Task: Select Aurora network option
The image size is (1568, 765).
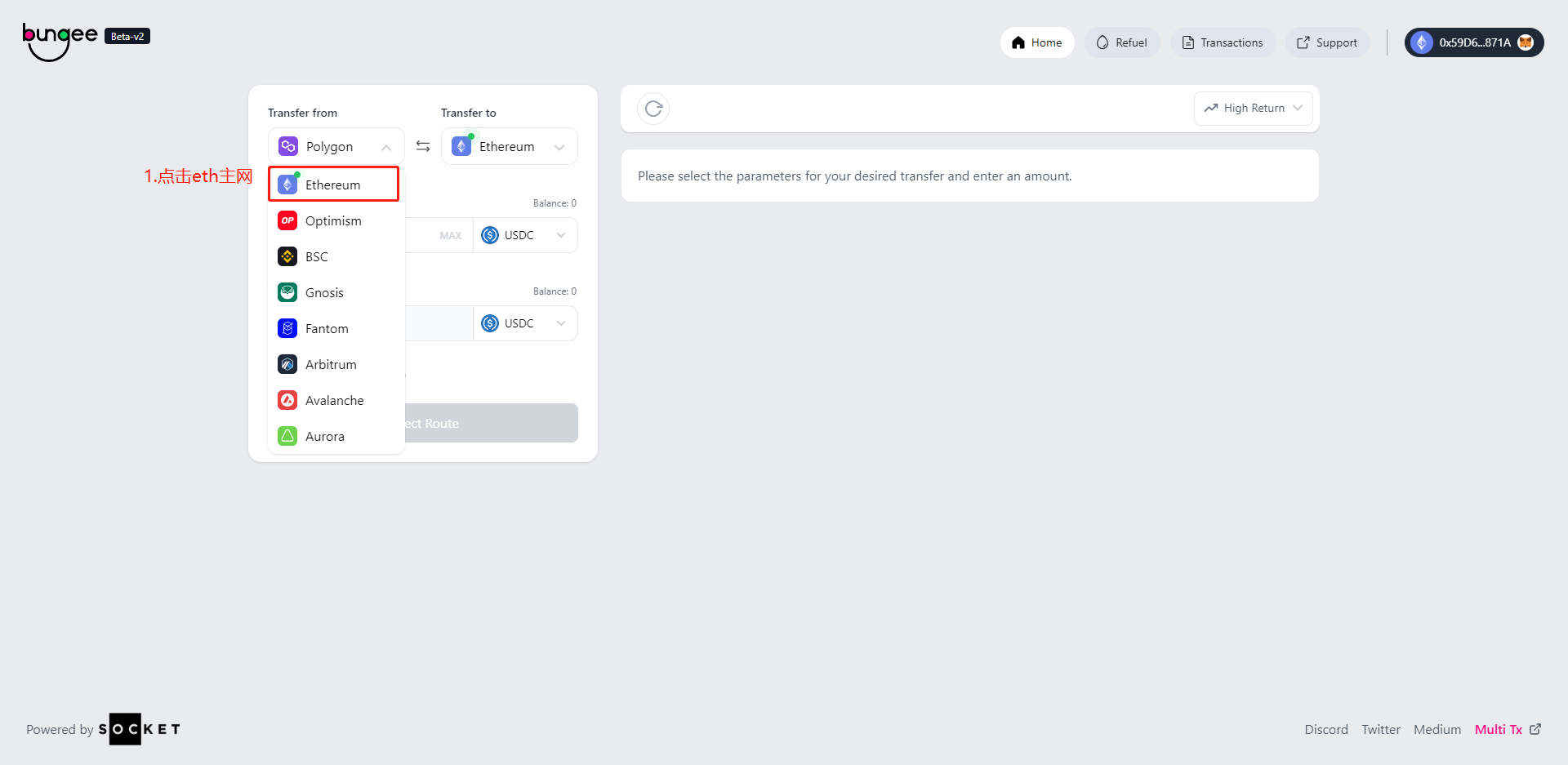Action: point(324,436)
